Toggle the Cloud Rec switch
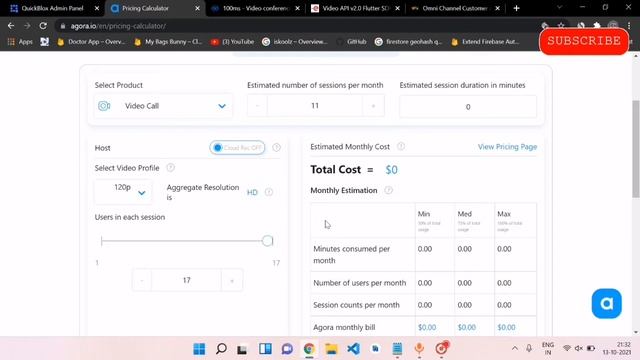The width and height of the screenshot is (640, 360). point(237,147)
